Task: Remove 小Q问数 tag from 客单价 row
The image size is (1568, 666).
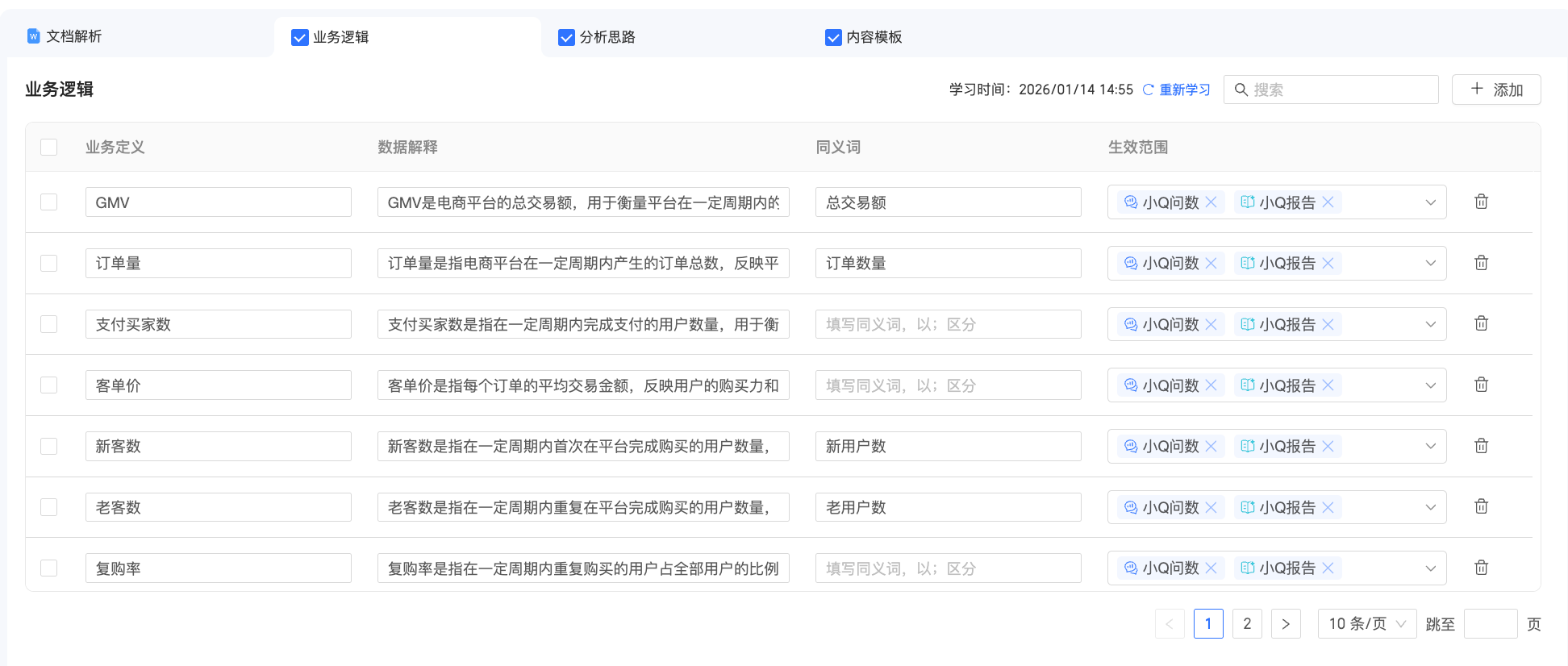Action: [1211, 385]
